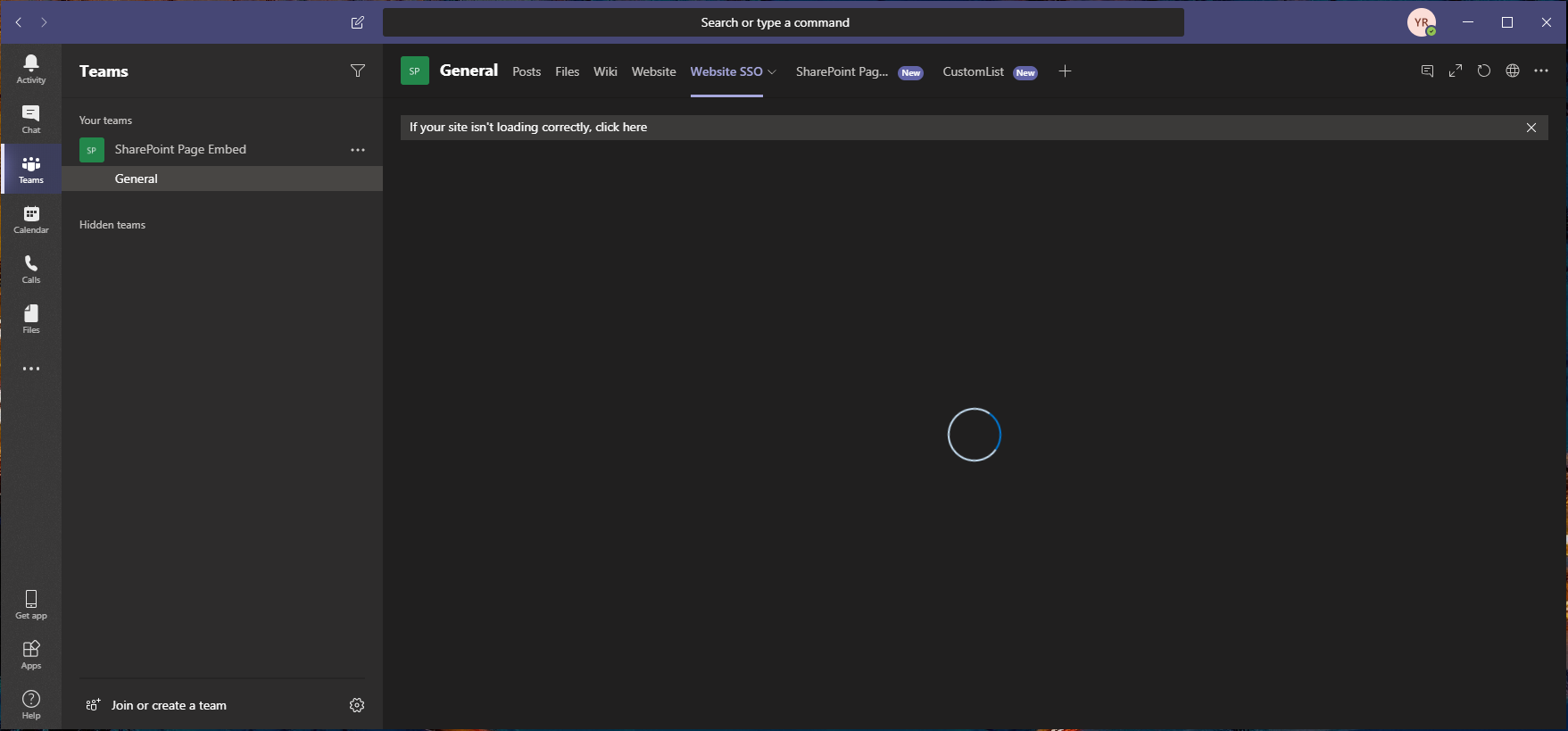Open the website in browser via globe icon
Screen dimensions: 1568x731
[x=1513, y=71]
